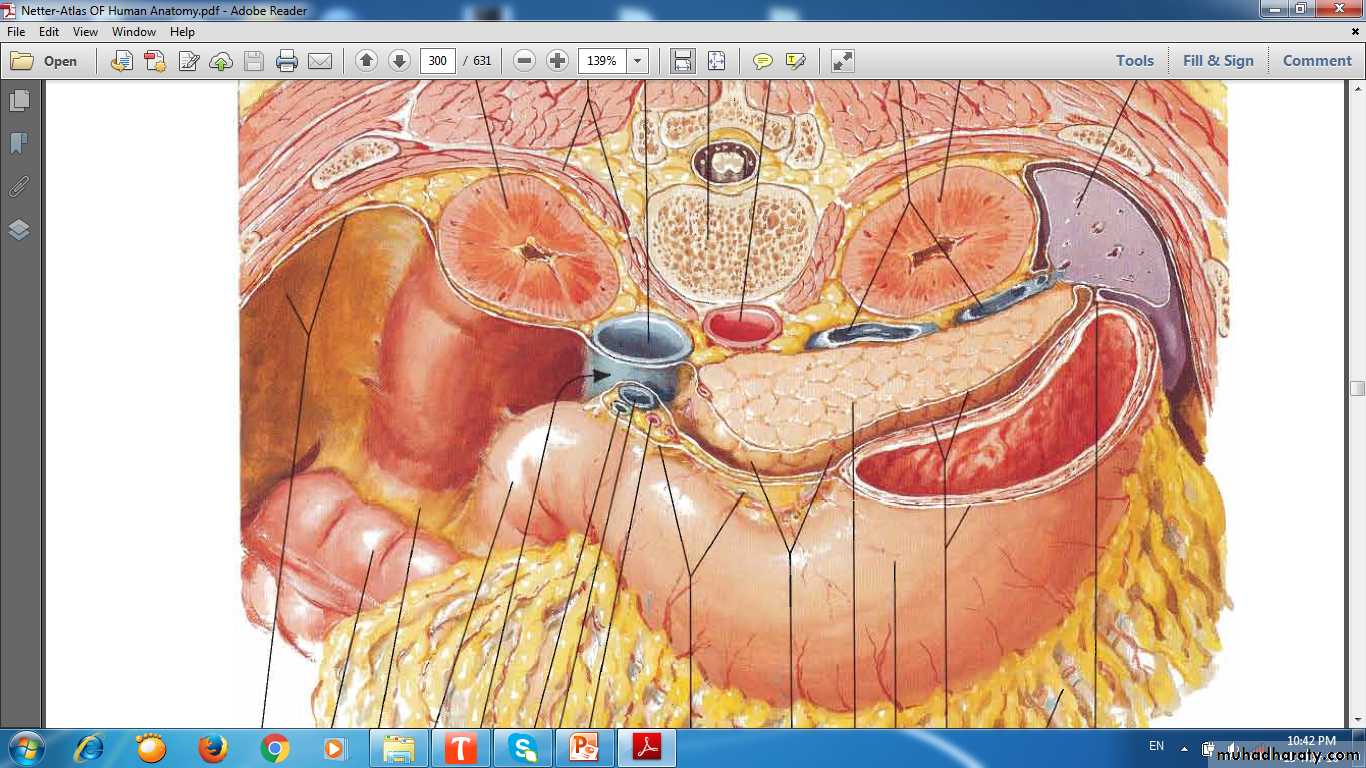Go to previous page with up arrow
The height and width of the screenshot is (768, 1366).
tap(366, 61)
